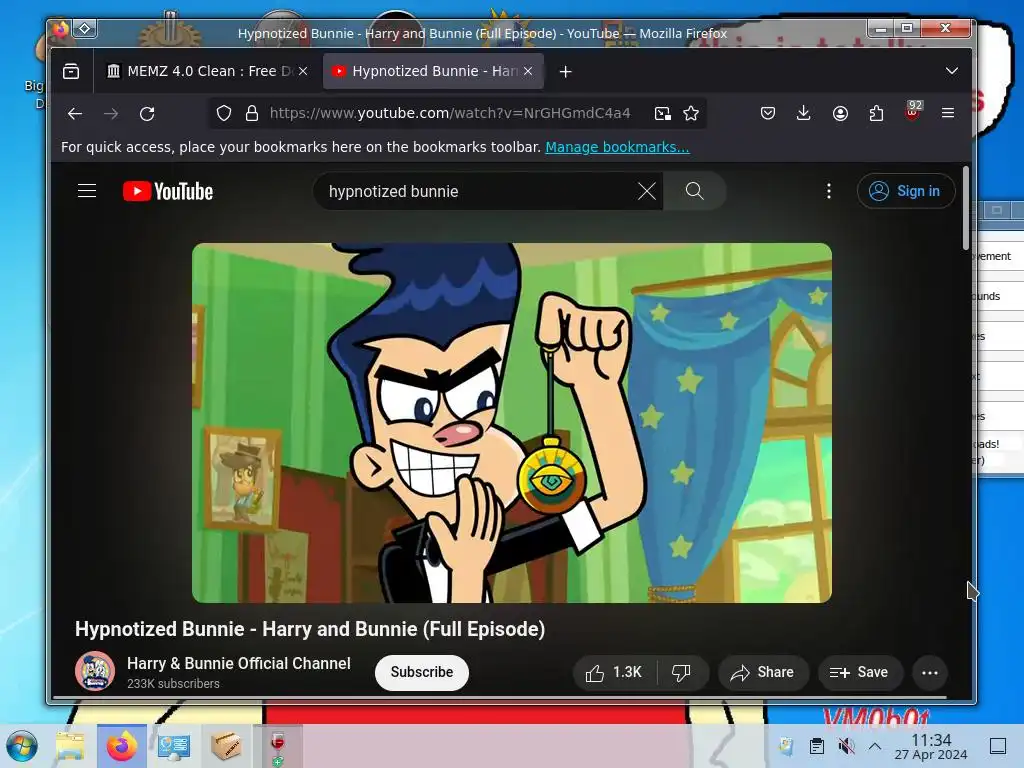Switch to MEMZ 4.0 Clean tab
This screenshot has height=768, width=1024.
tap(207, 71)
